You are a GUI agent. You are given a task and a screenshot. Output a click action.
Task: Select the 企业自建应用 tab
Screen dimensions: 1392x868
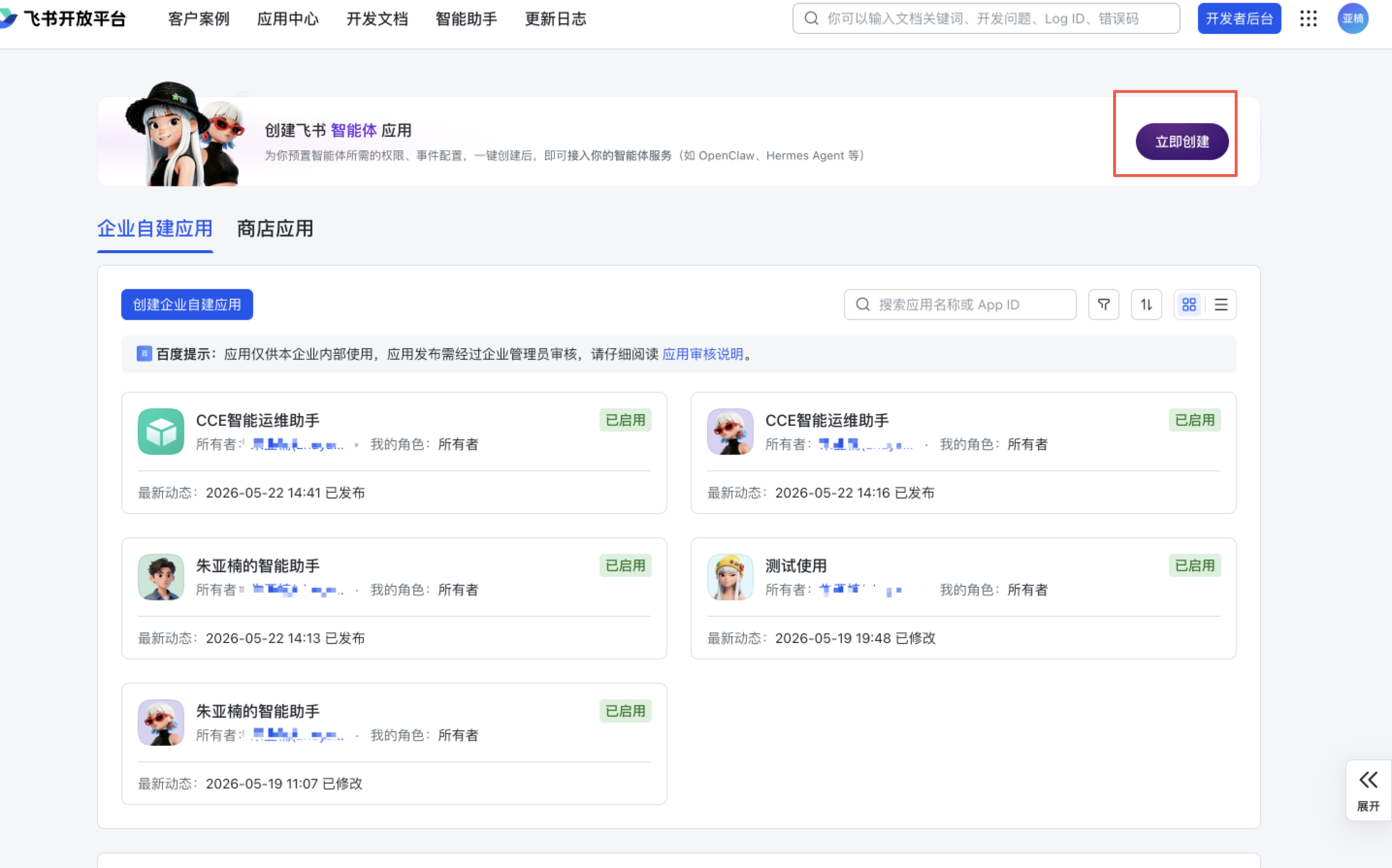[x=155, y=228]
